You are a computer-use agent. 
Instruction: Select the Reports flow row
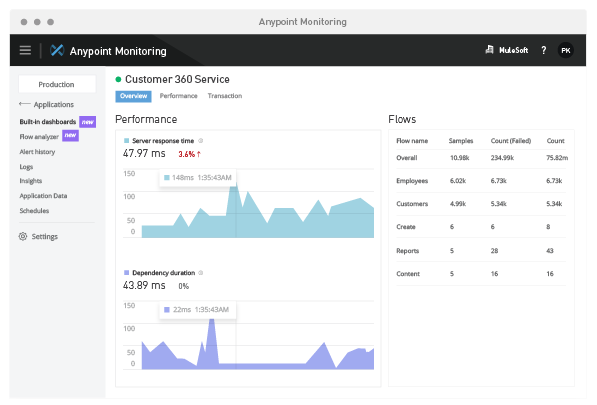481,251
